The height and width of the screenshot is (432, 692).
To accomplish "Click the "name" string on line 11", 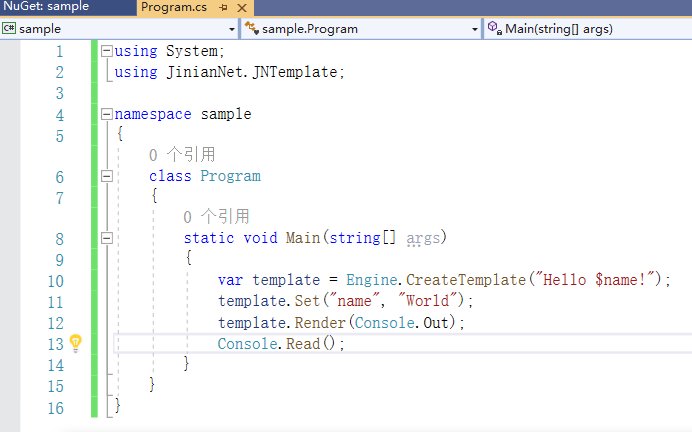I will 354,301.
